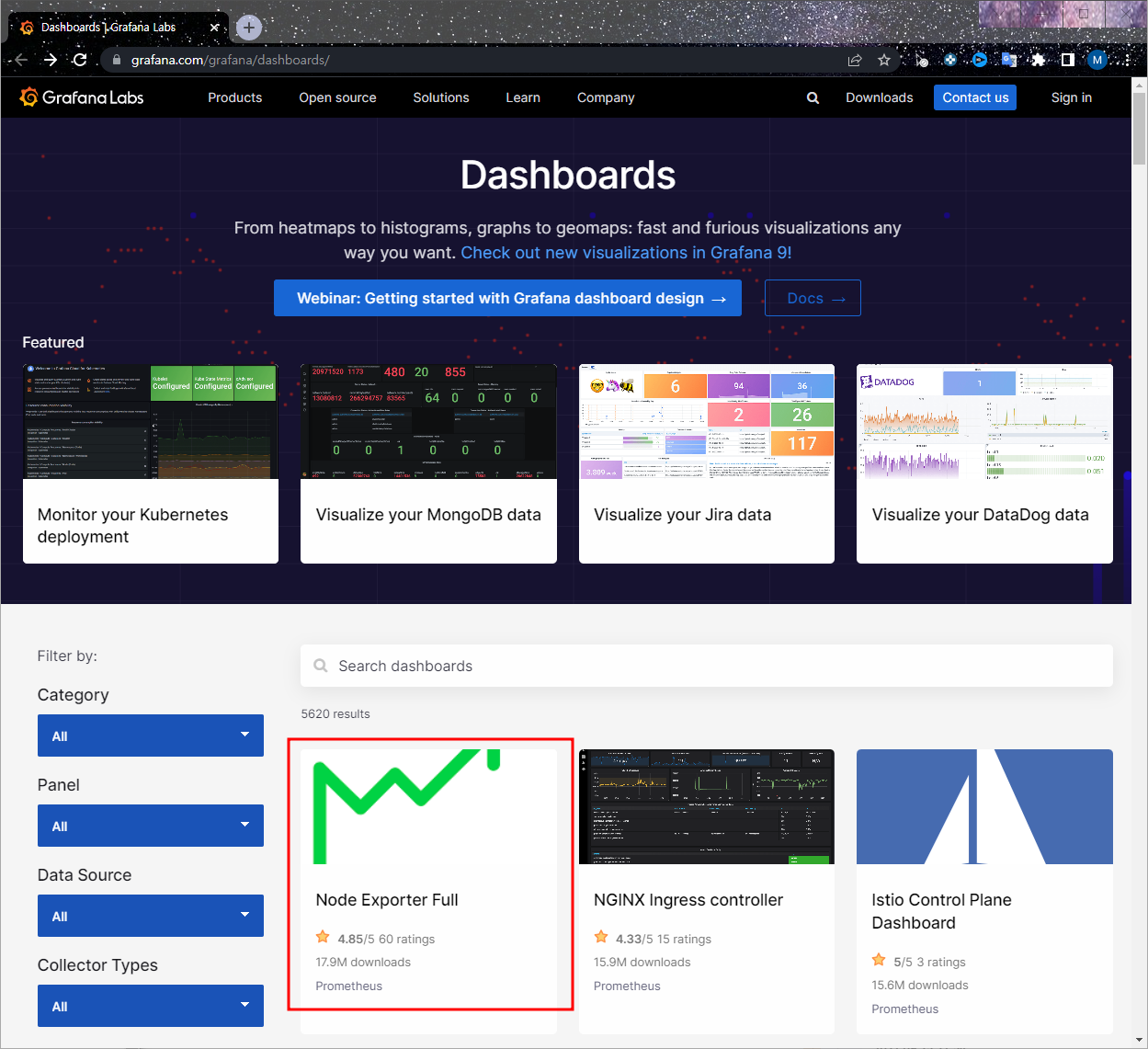Viewport: 1148px width, 1049px height.
Task: Open the Company menu
Action: pos(606,97)
